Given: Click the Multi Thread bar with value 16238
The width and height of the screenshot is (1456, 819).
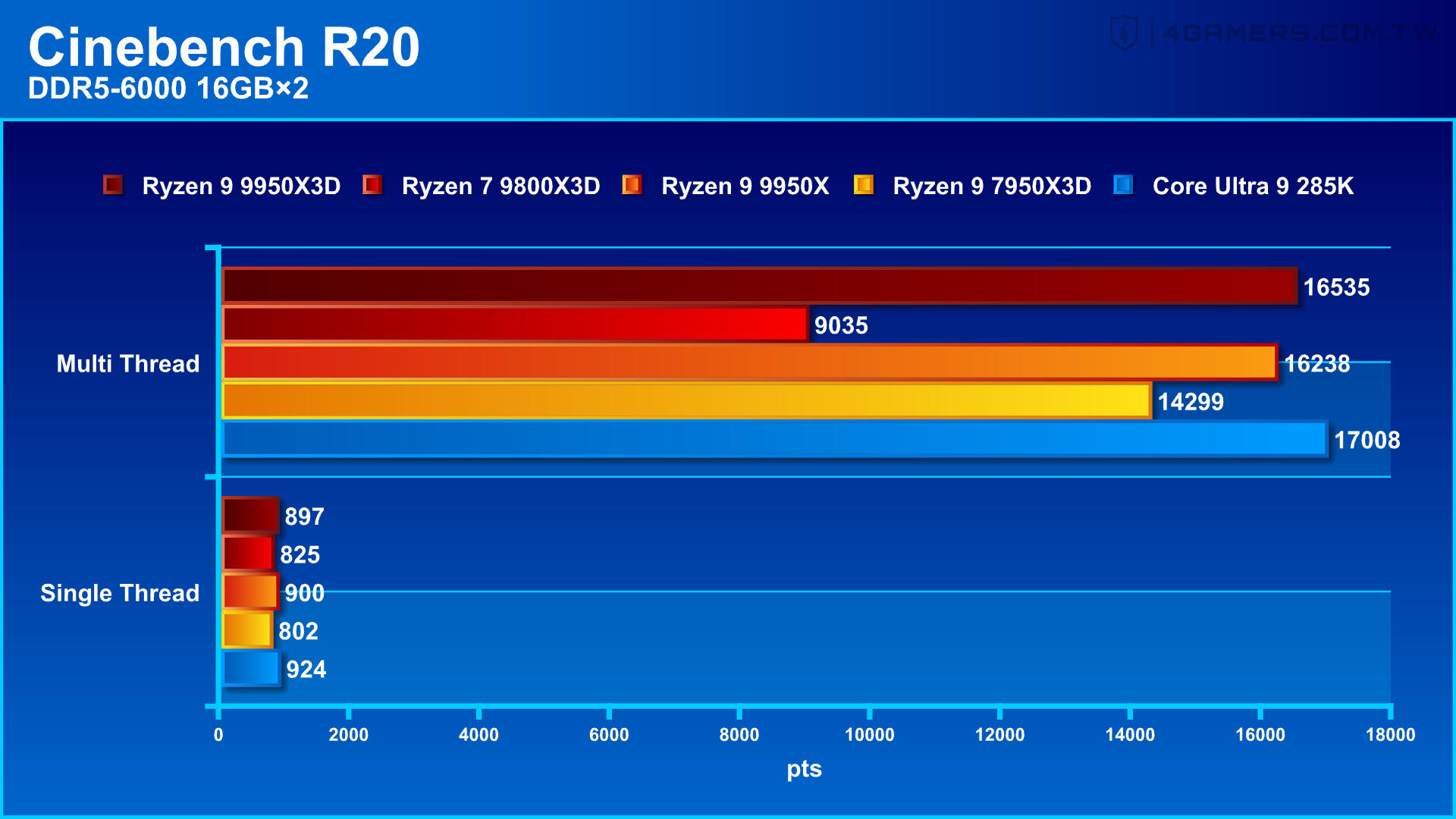Looking at the screenshot, I should (x=749, y=362).
